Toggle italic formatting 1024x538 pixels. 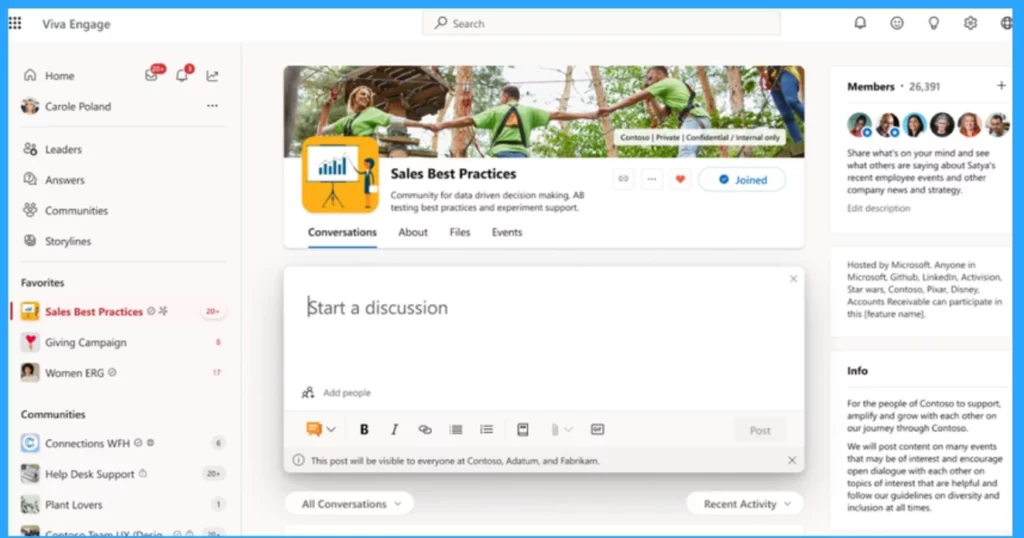tap(394, 430)
